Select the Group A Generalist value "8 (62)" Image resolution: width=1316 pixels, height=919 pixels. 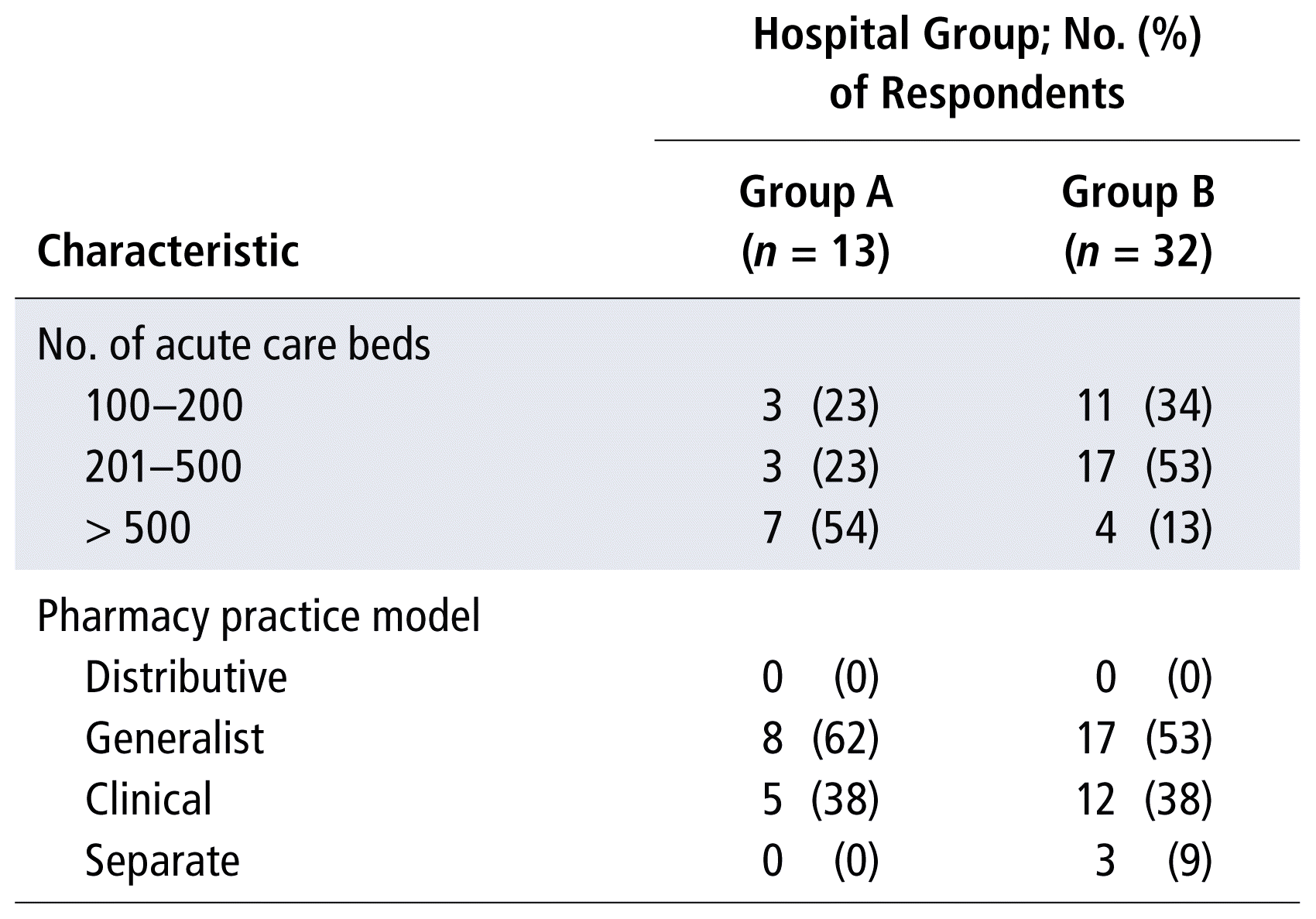(x=821, y=739)
